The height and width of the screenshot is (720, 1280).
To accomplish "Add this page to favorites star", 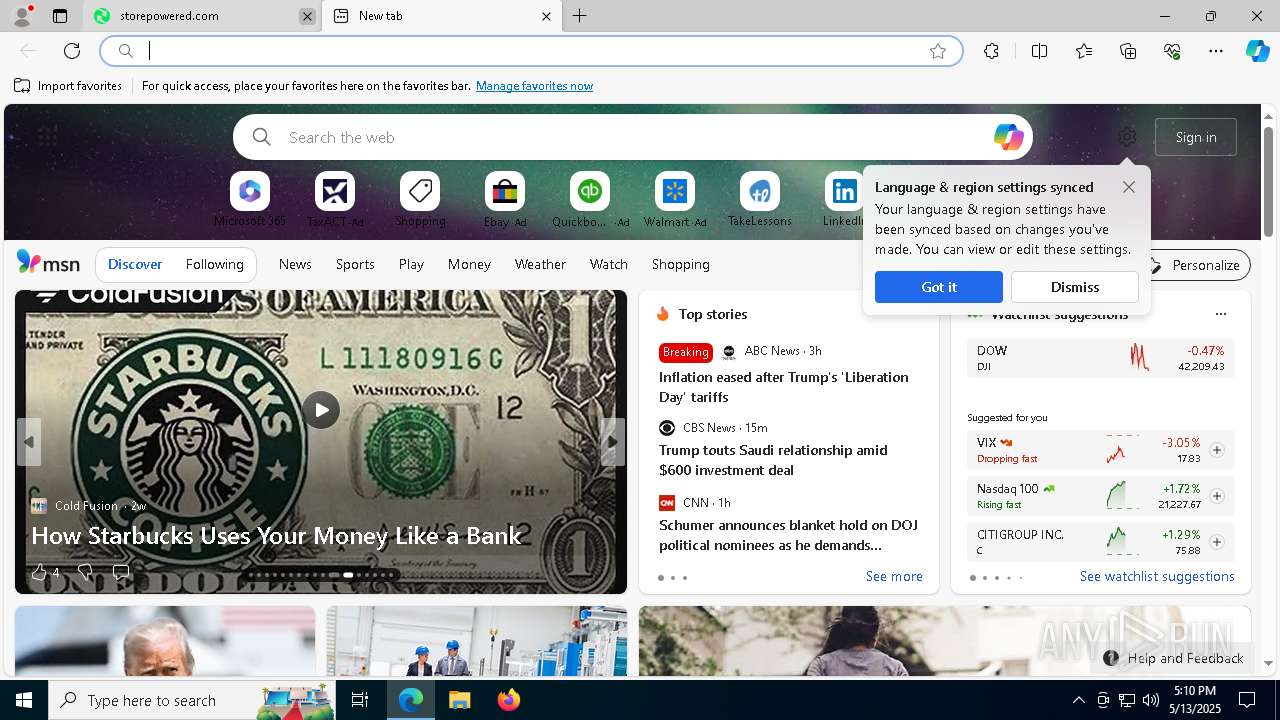I will [x=938, y=51].
